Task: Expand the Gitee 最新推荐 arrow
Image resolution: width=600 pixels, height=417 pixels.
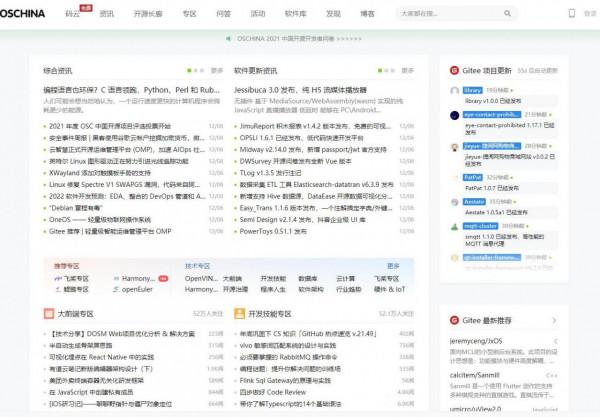Action: click(554, 320)
